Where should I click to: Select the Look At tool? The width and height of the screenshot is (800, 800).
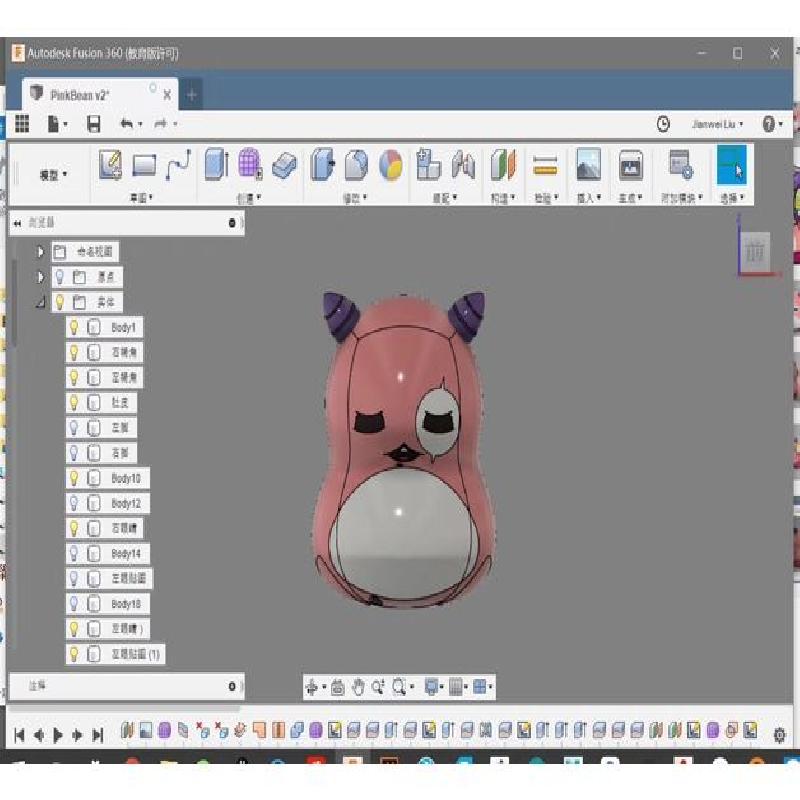[337, 687]
